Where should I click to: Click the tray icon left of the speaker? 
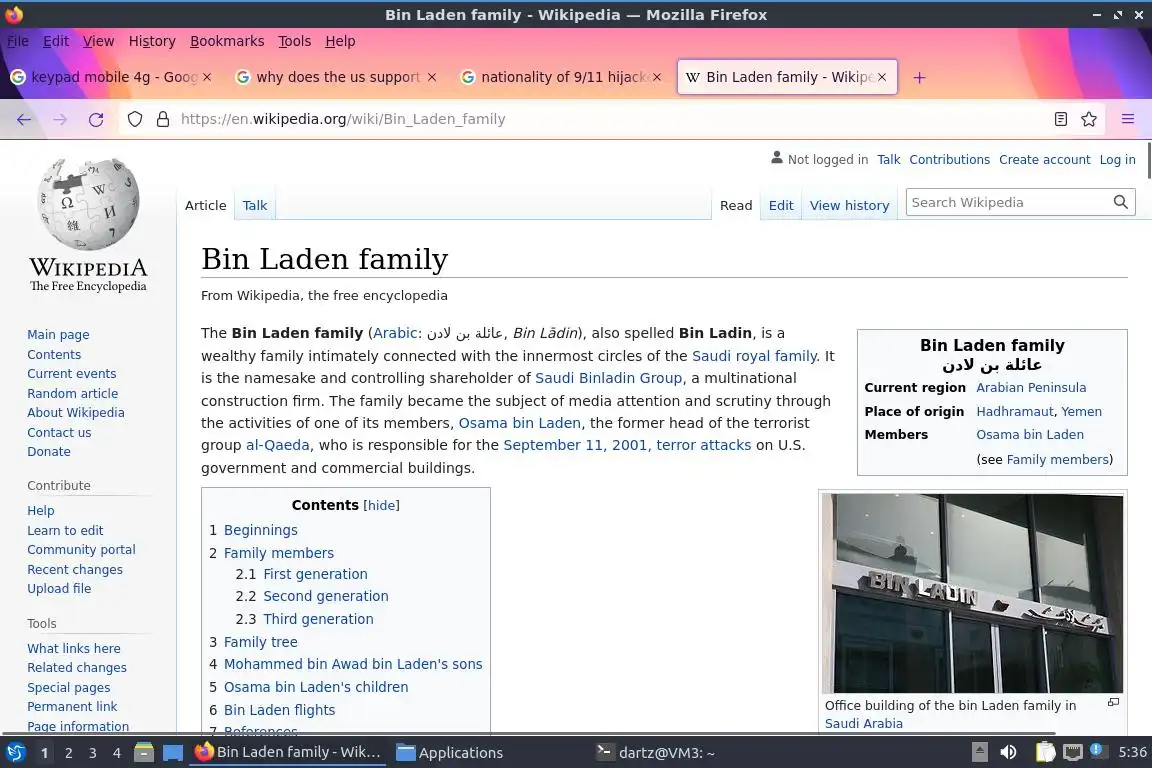[x=979, y=753]
